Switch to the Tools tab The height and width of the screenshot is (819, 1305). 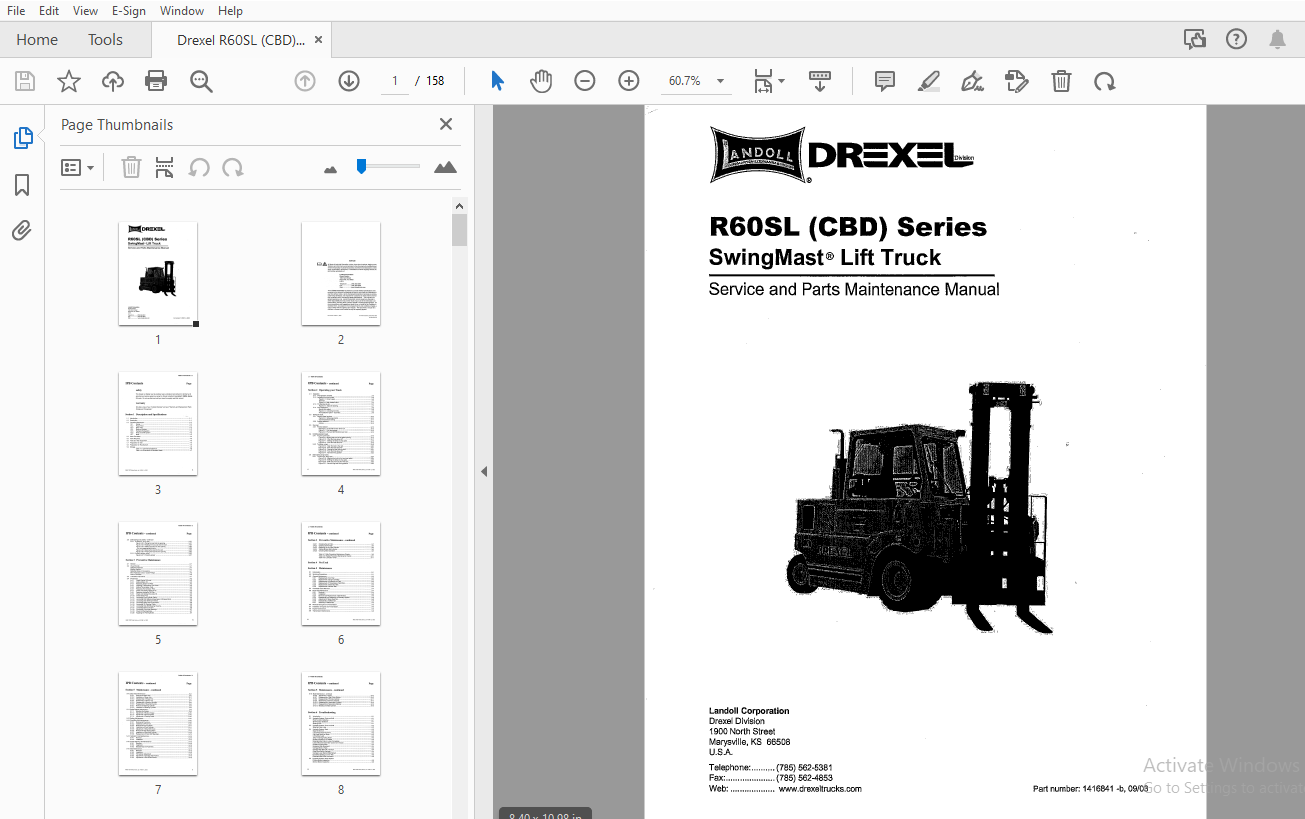pos(105,40)
